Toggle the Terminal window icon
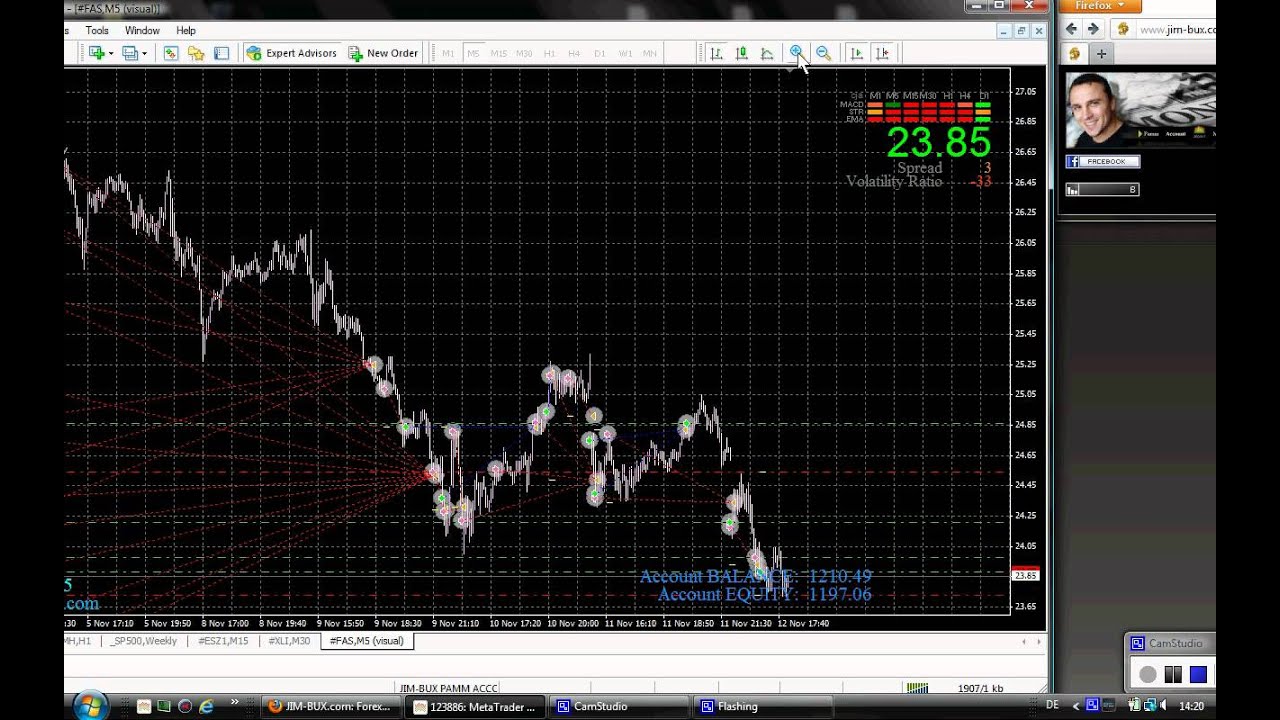The height and width of the screenshot is (720, 1280). coord(221,53)
